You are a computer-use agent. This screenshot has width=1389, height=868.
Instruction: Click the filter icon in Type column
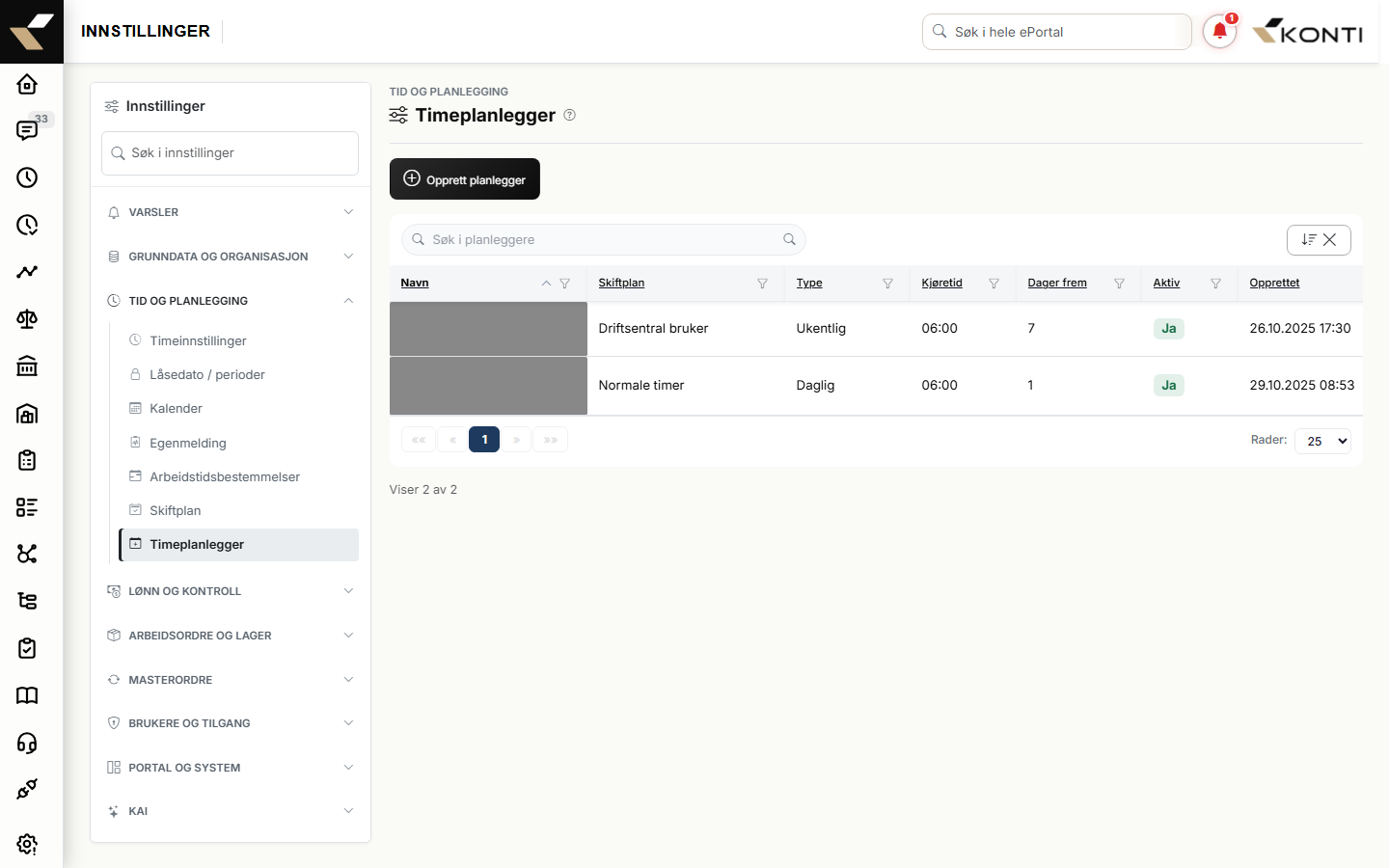coord(888,284)
